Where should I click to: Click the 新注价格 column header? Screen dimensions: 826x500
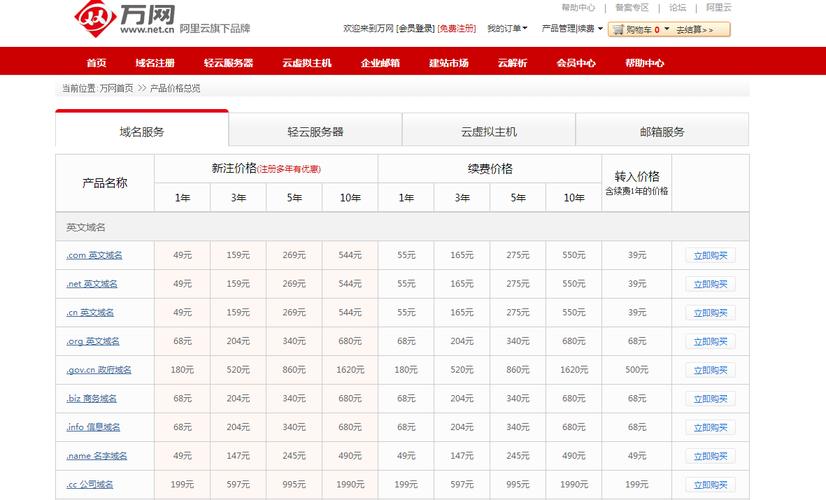click(266, 169)
